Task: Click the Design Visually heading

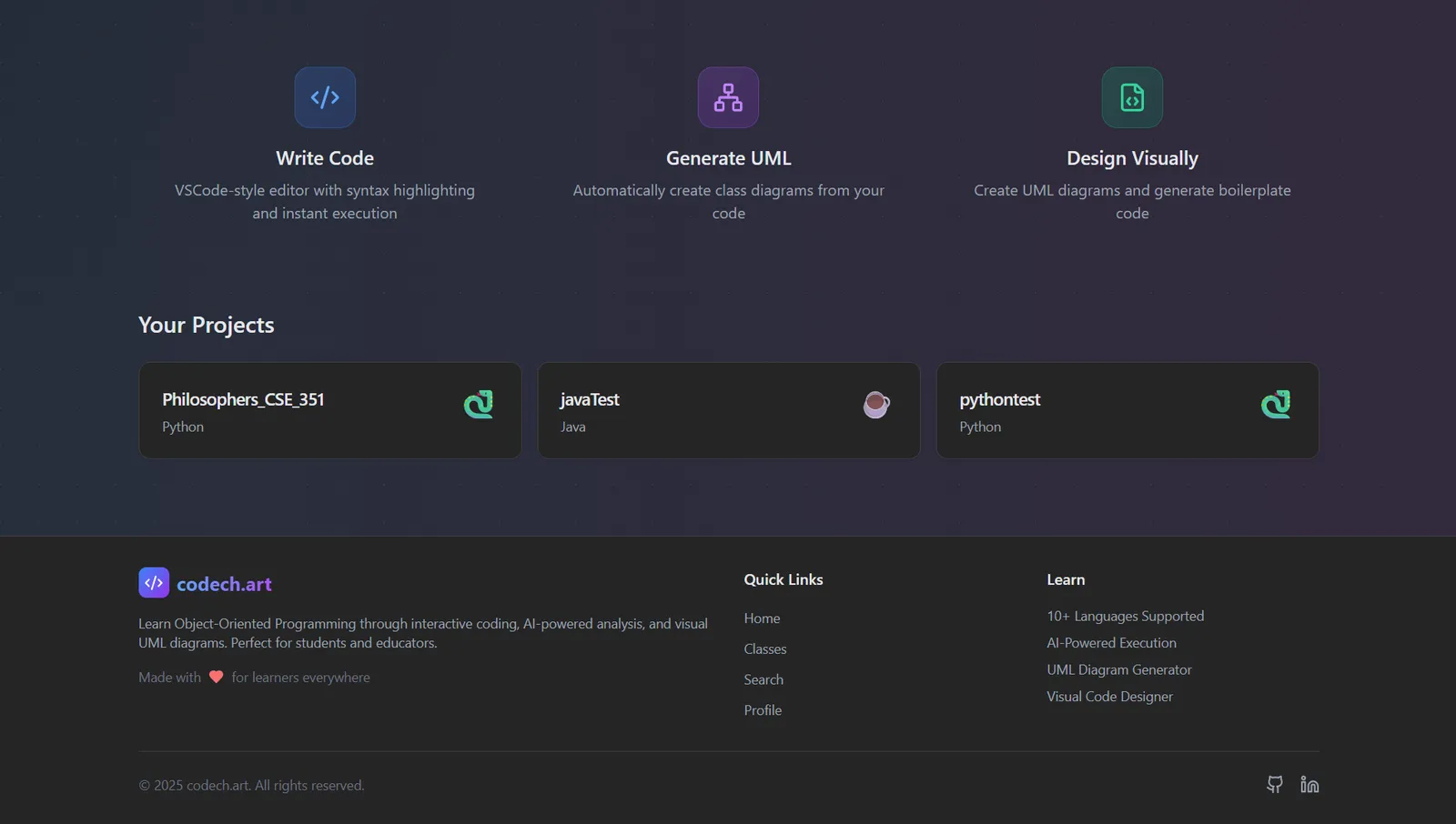Action: tap(1132, 158)
